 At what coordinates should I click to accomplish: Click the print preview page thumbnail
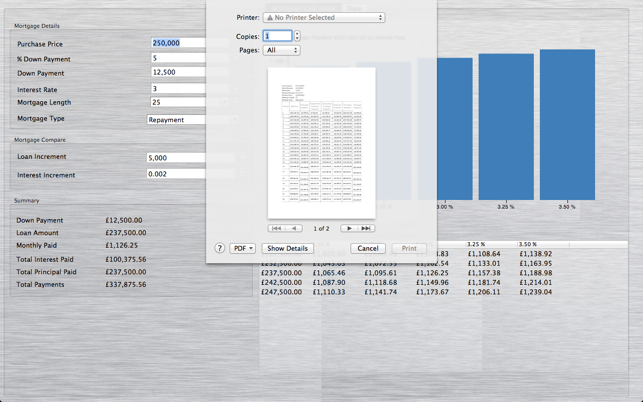coord(322,143)
